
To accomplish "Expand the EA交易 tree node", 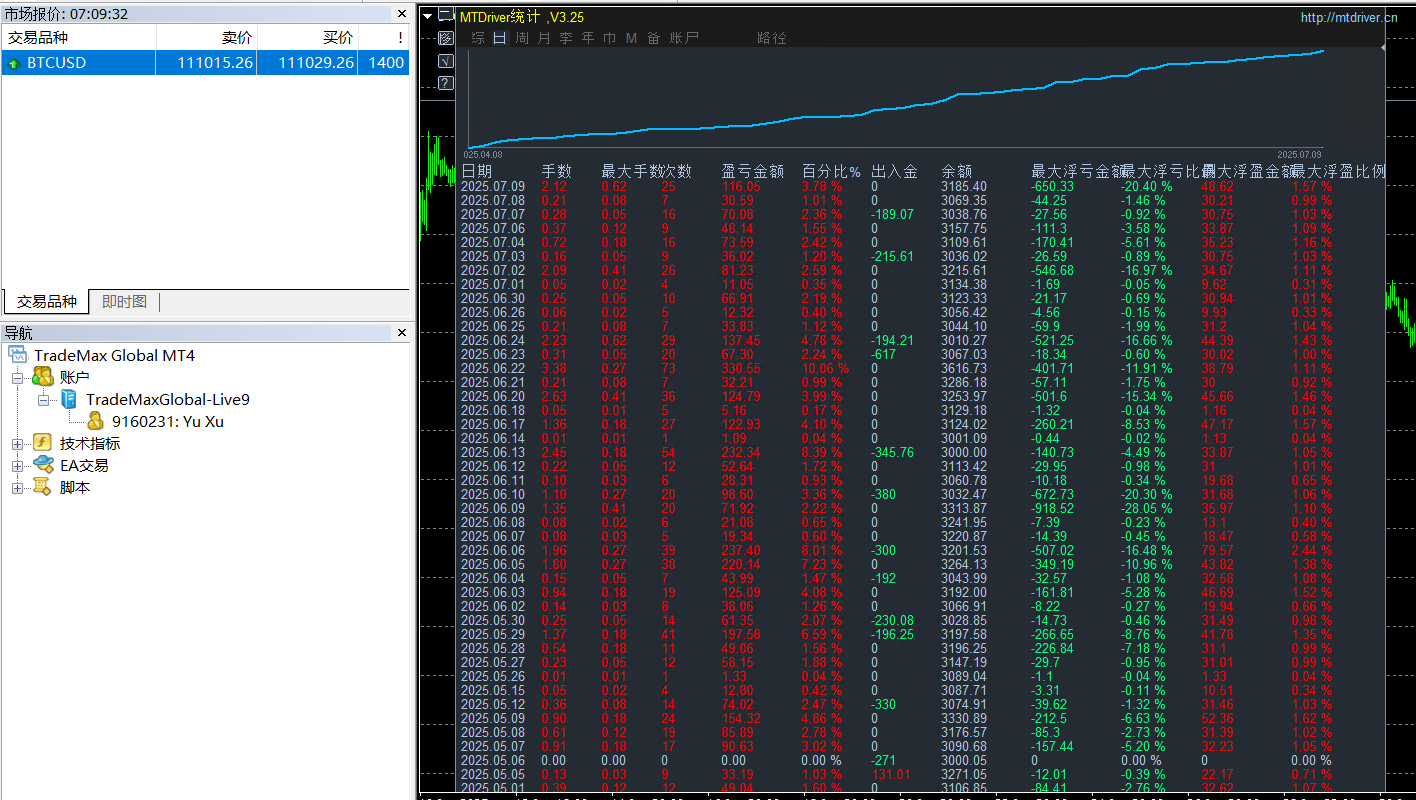I will [17, 466].
